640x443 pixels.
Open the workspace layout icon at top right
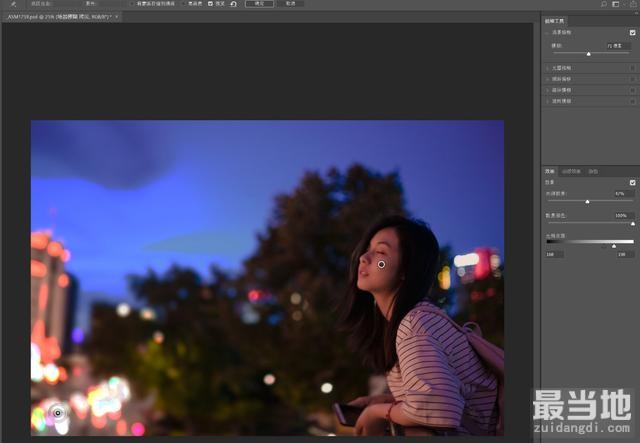coord(618,4)
